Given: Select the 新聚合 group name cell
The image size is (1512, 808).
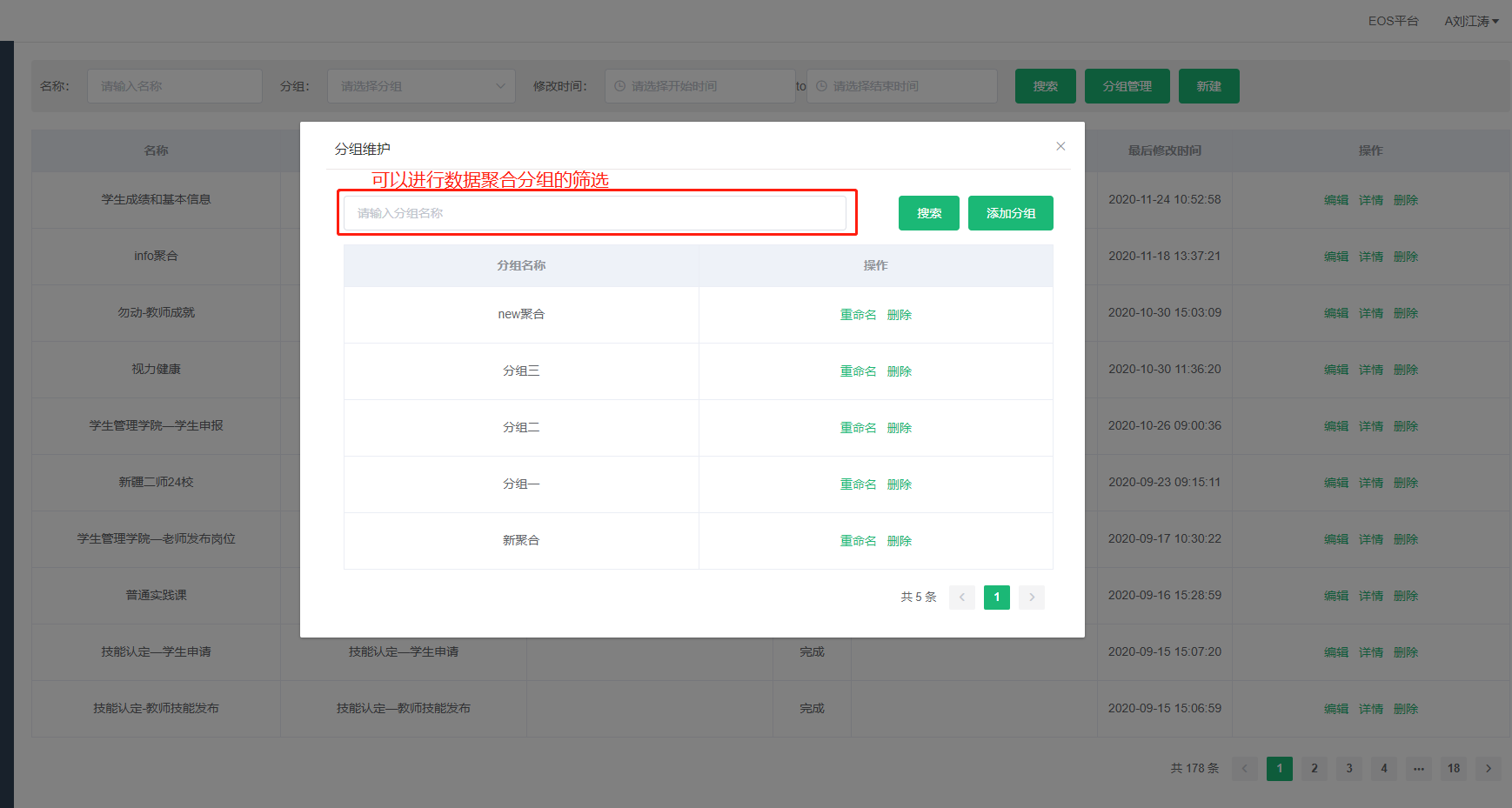Looking at the screenshot, I should click(521, 541).
